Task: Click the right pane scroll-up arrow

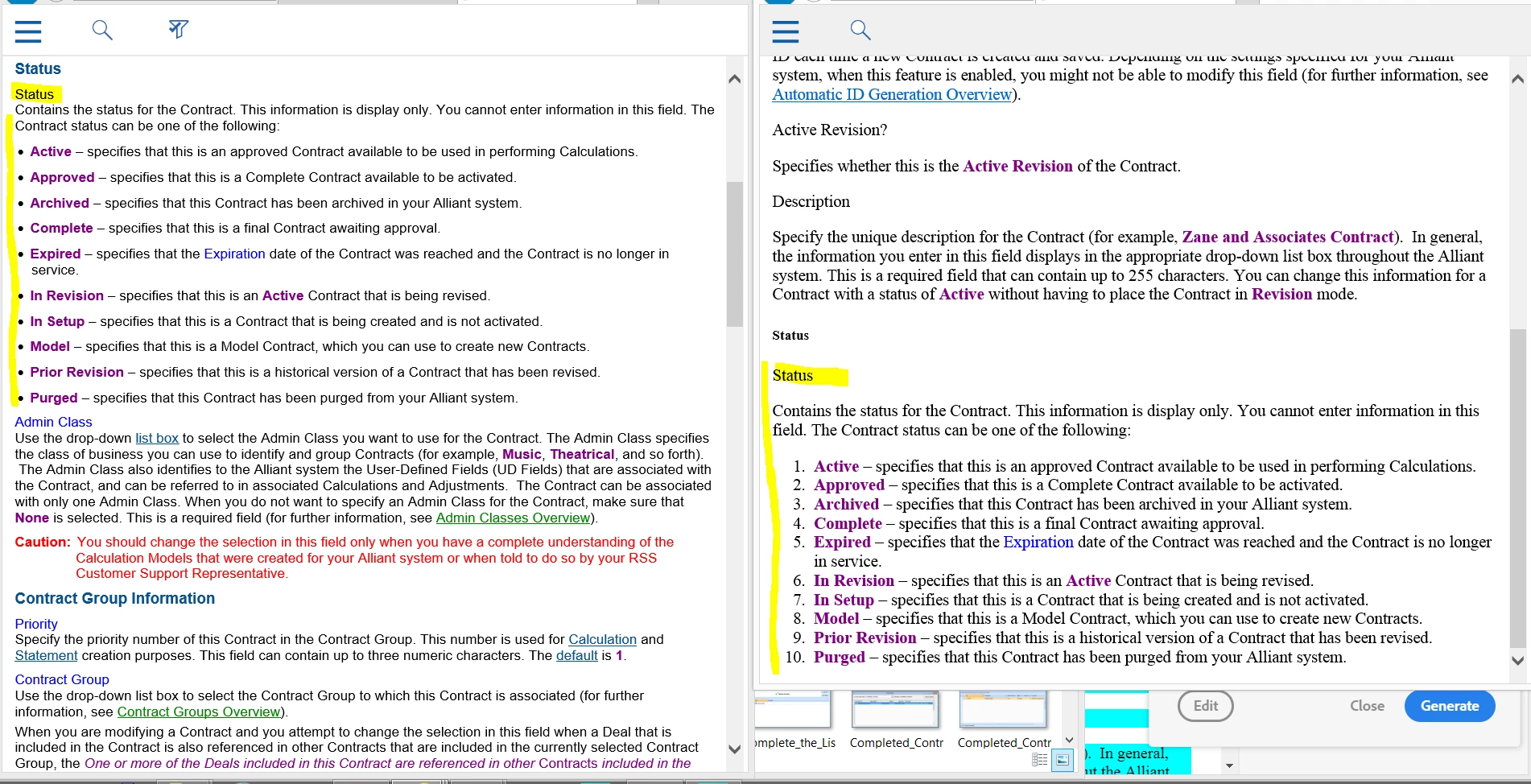Action: pyautogui.click(x=1518, y=79)
